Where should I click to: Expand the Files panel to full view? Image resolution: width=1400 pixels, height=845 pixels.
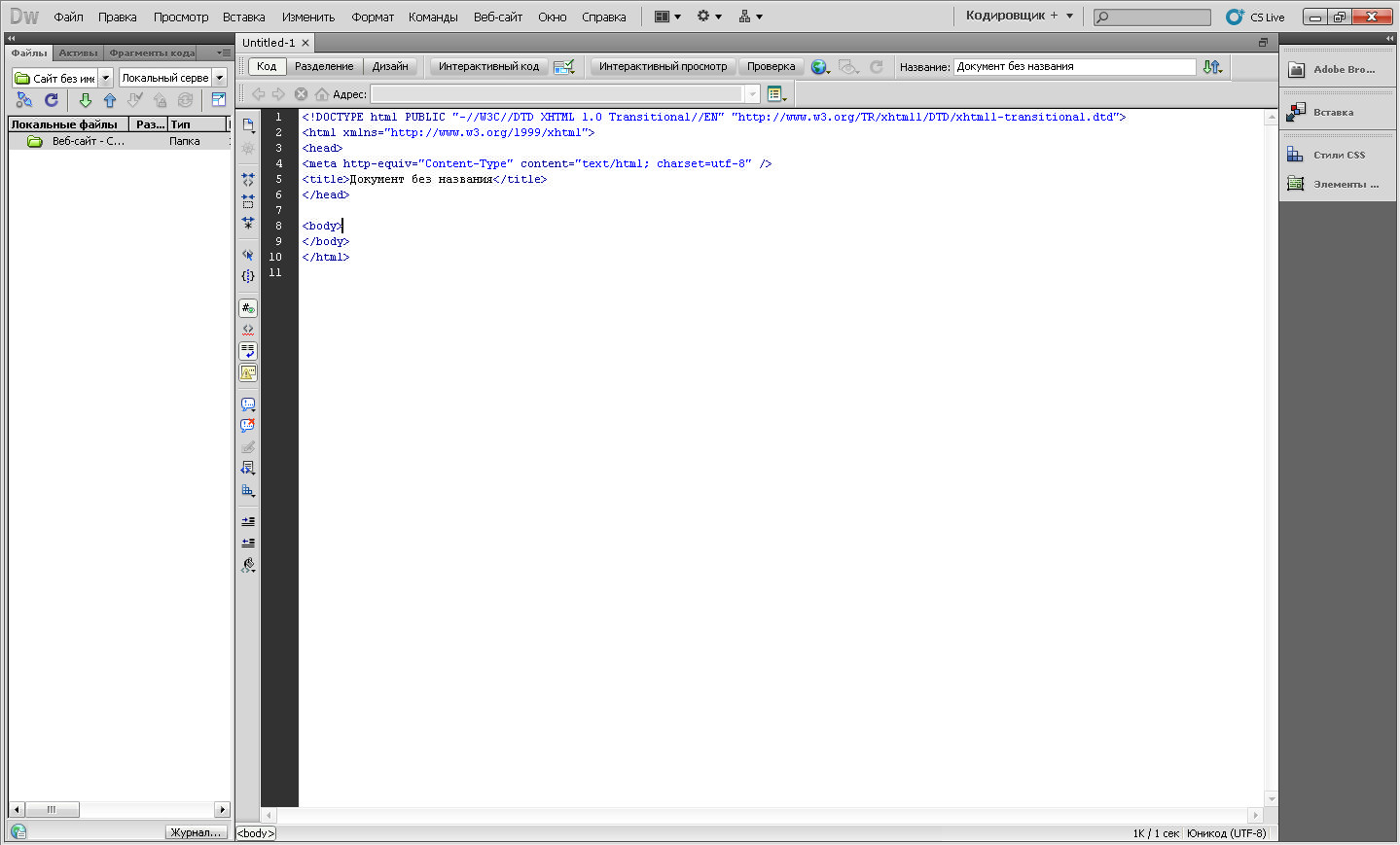coord(219,100)
